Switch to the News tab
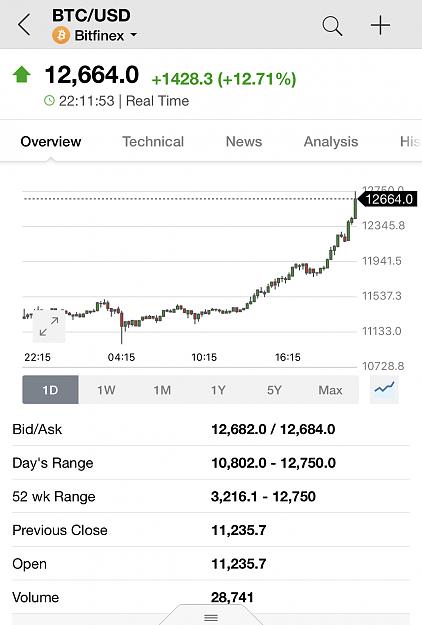This screenshot has height=625, width=422. (x=244, y=142)
